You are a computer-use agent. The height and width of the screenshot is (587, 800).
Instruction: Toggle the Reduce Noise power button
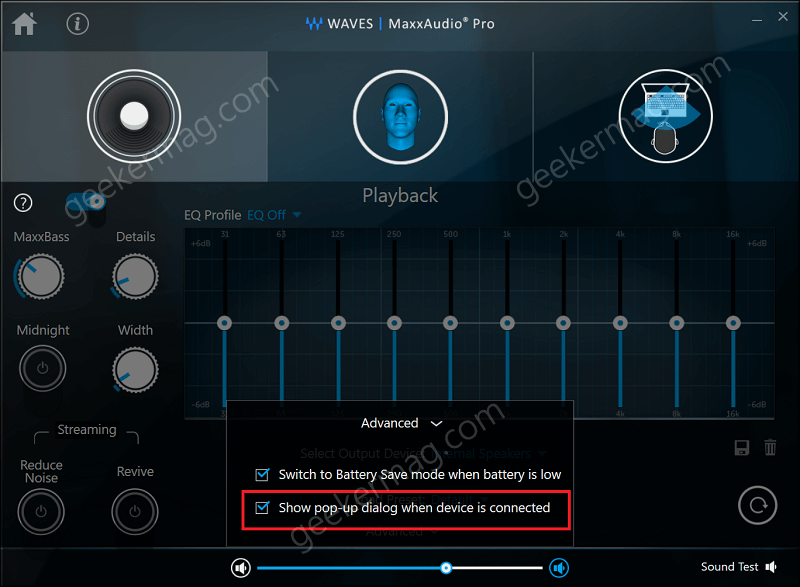(41, 512)
